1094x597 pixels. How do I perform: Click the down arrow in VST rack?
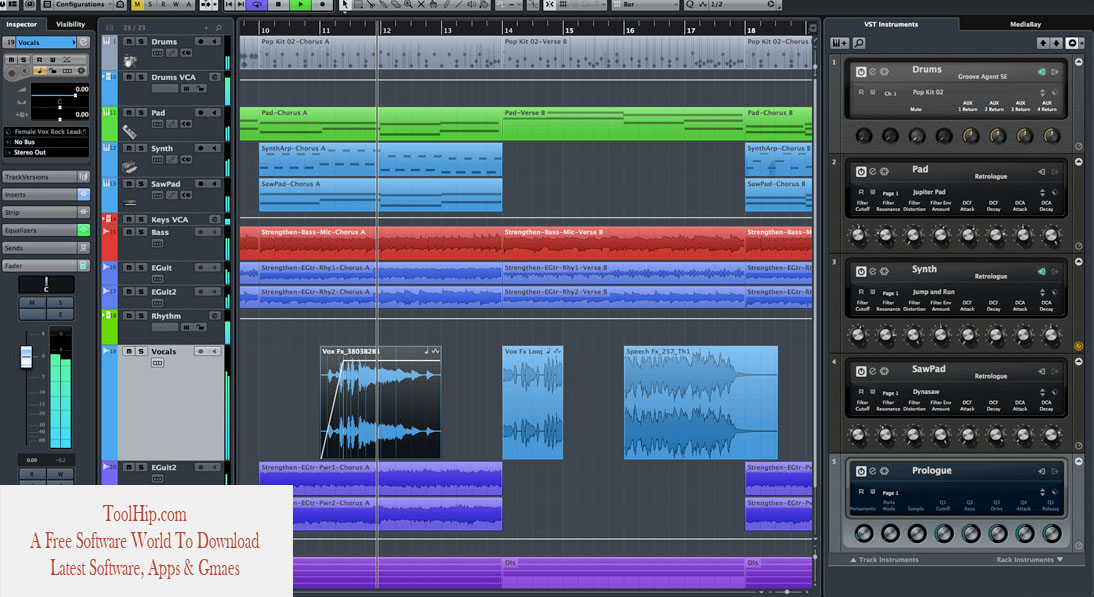(x=1056, y=43)
